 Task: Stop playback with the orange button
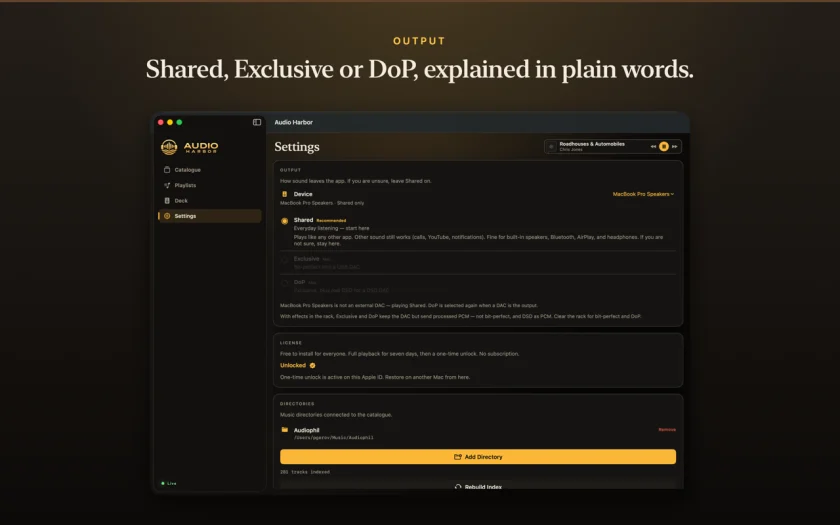(664, 146)
